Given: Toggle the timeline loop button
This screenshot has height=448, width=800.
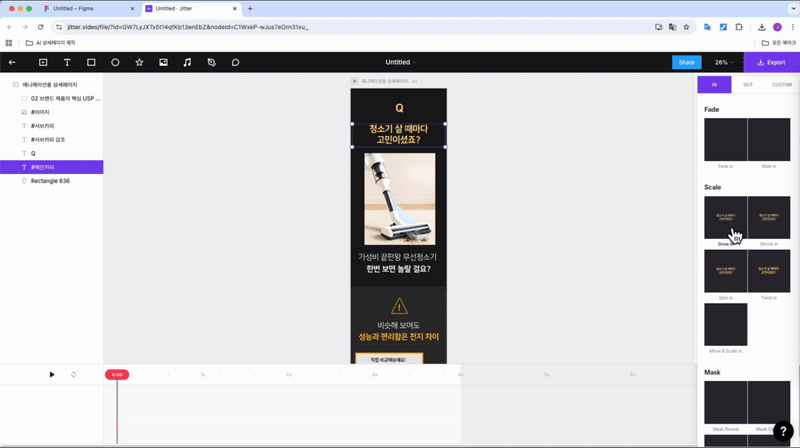Looking at the screenshot, I should [73, 375].
